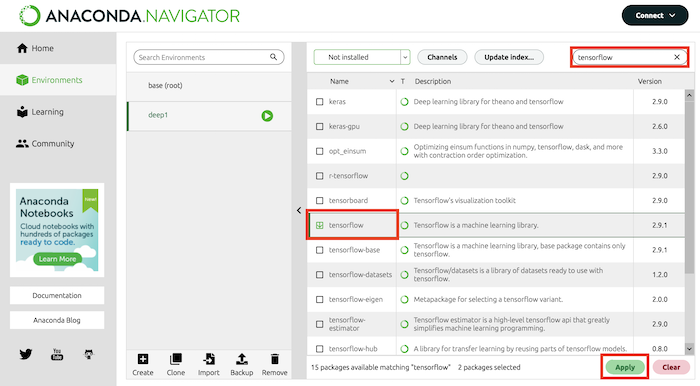Click the Apply button
700x386 pixels.
pyautogui.click(x=625, y=367)
